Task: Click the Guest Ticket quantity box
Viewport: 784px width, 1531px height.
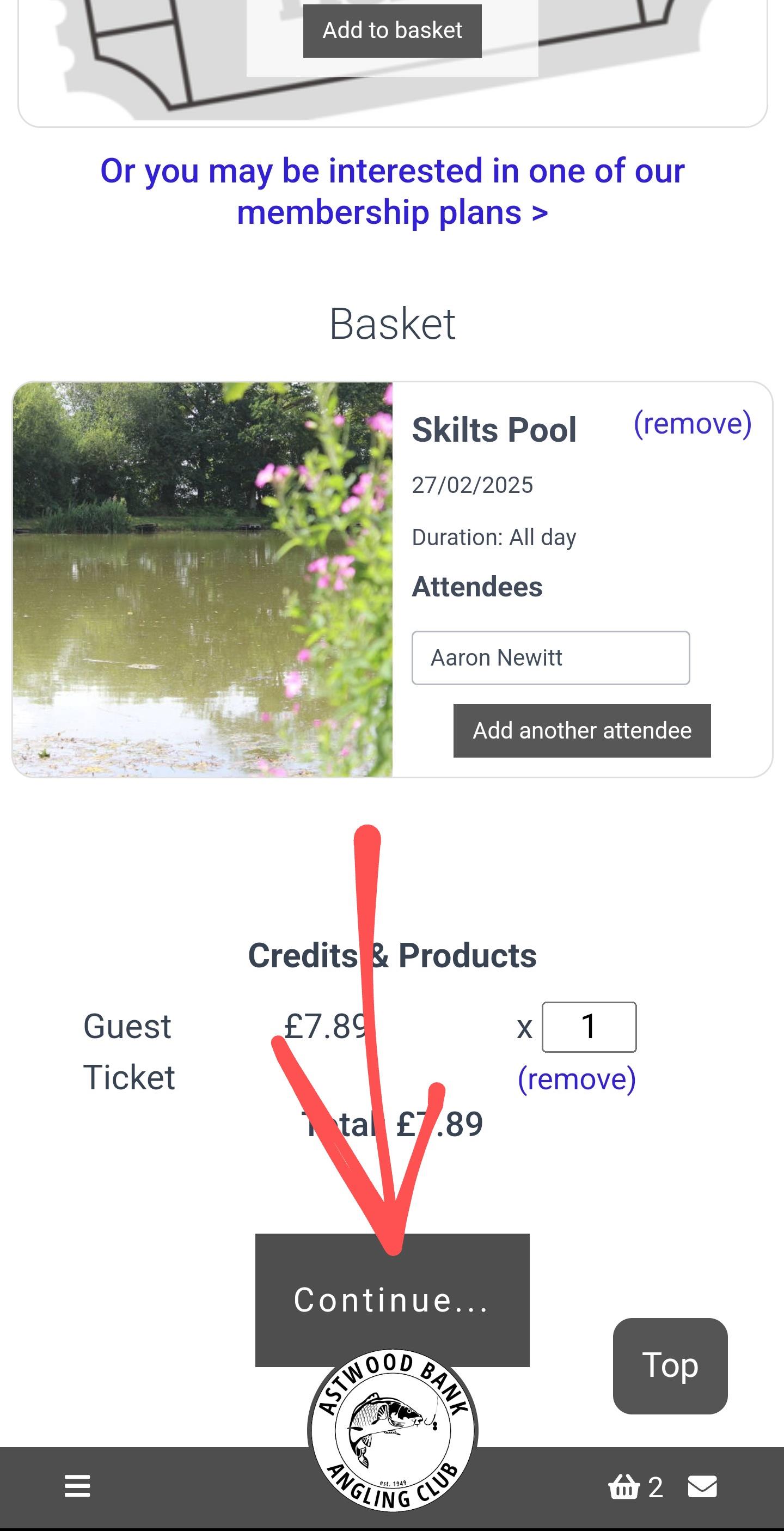Action: pos(589,1027)
